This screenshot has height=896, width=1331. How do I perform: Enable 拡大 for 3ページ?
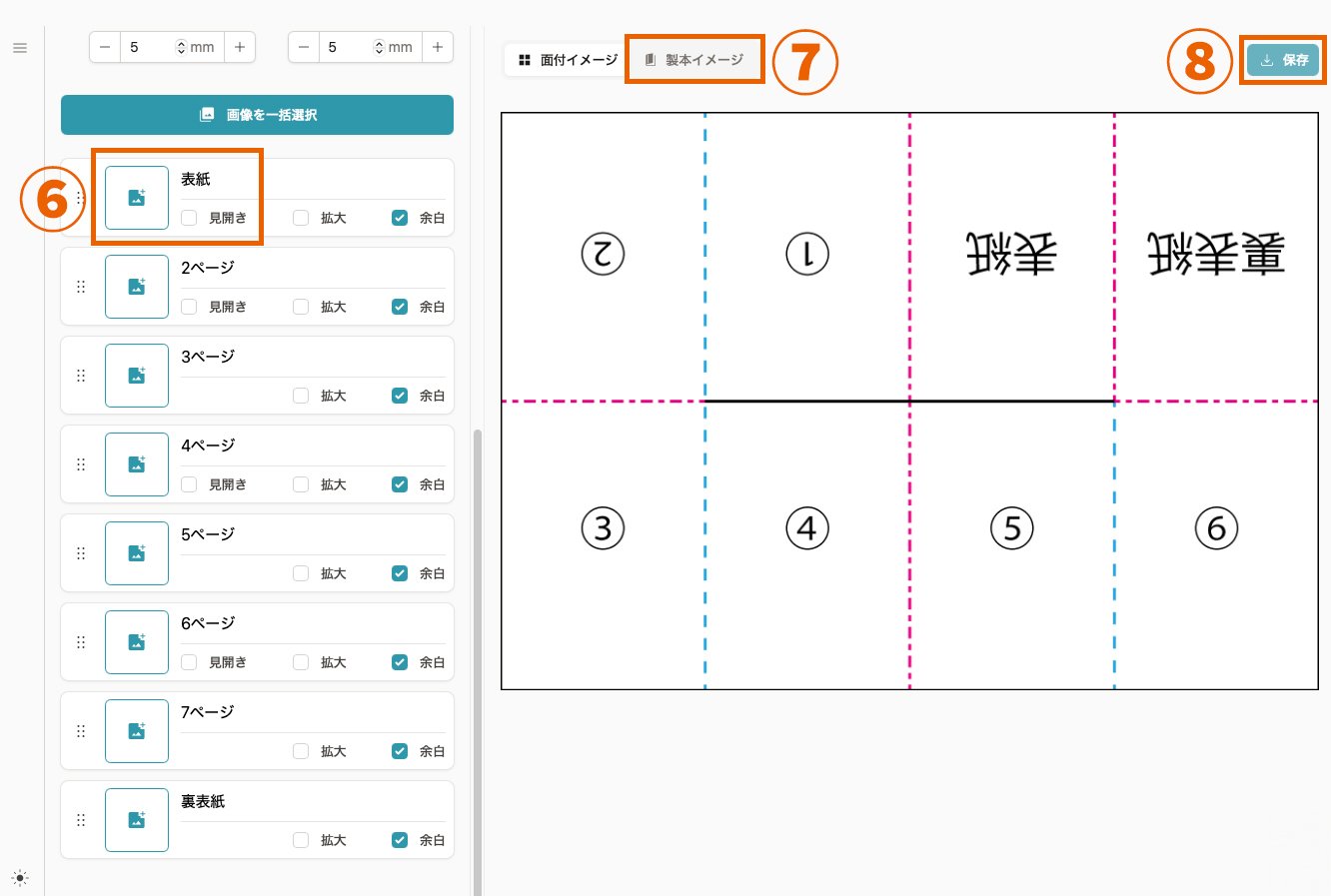(x=301, y=396)
